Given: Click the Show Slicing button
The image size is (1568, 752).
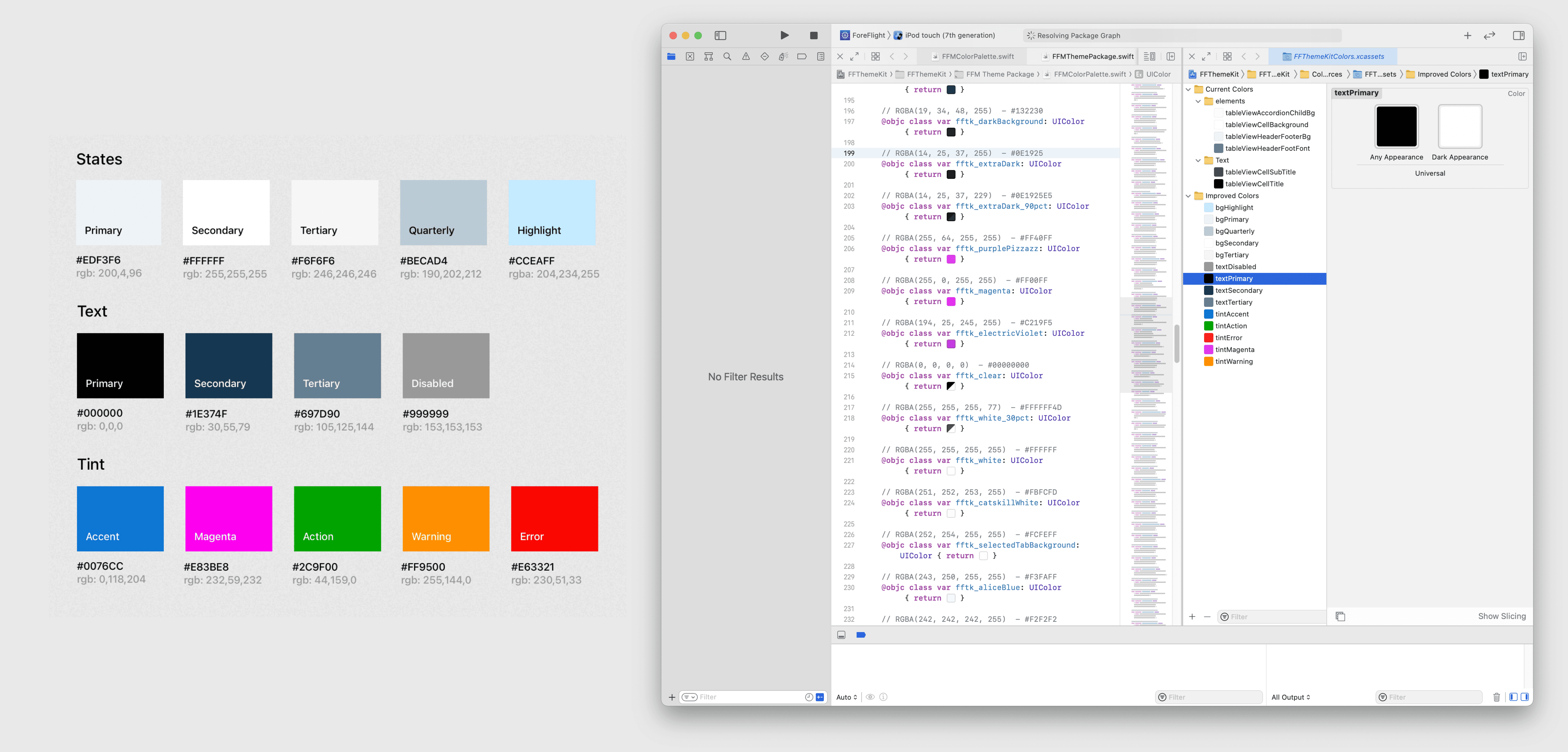Looking at the screenshot, I should pos(1501,616).
